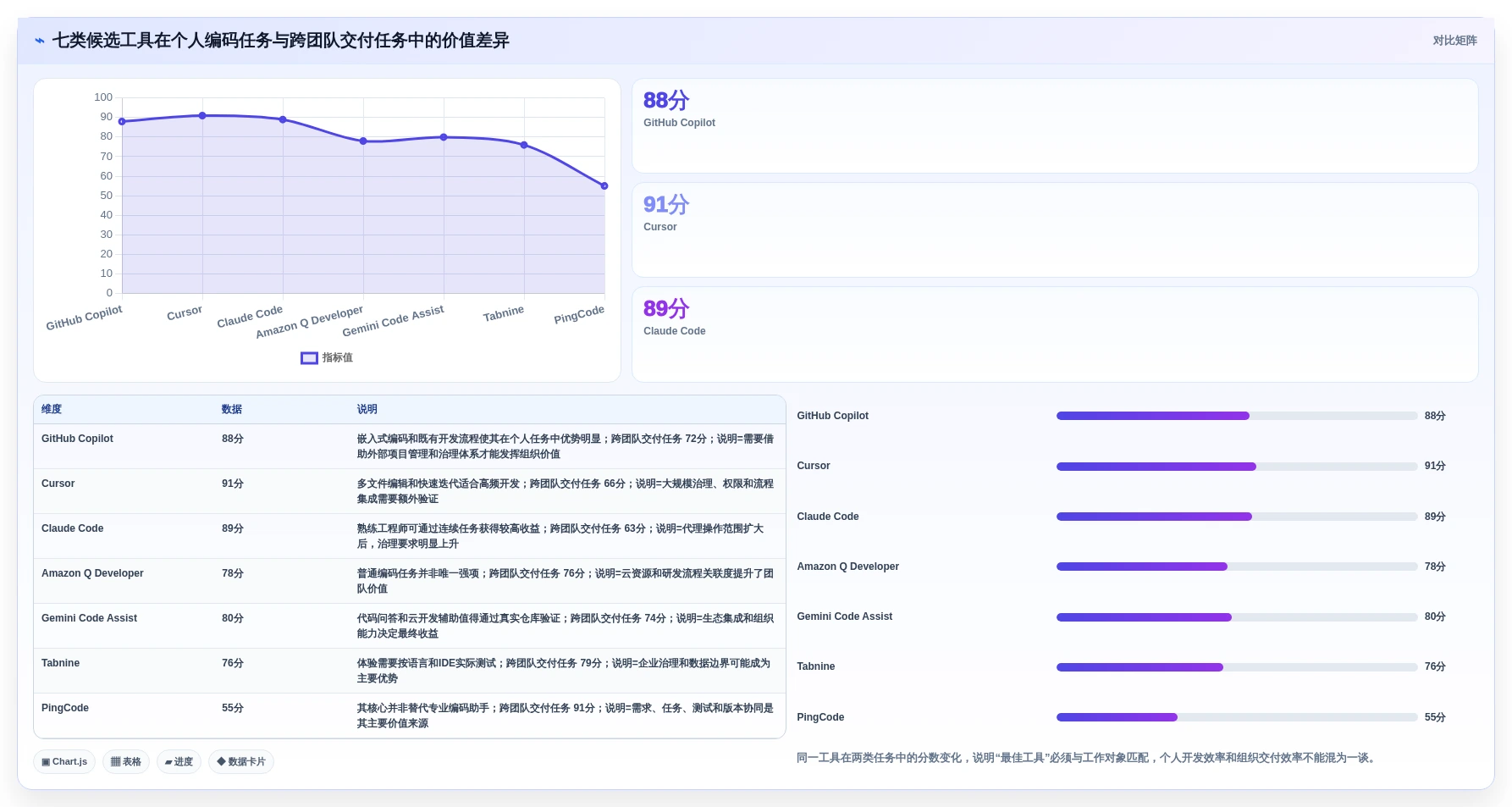
Task: Click the Gemini Code Assist chart point
Action: (444, 137)
